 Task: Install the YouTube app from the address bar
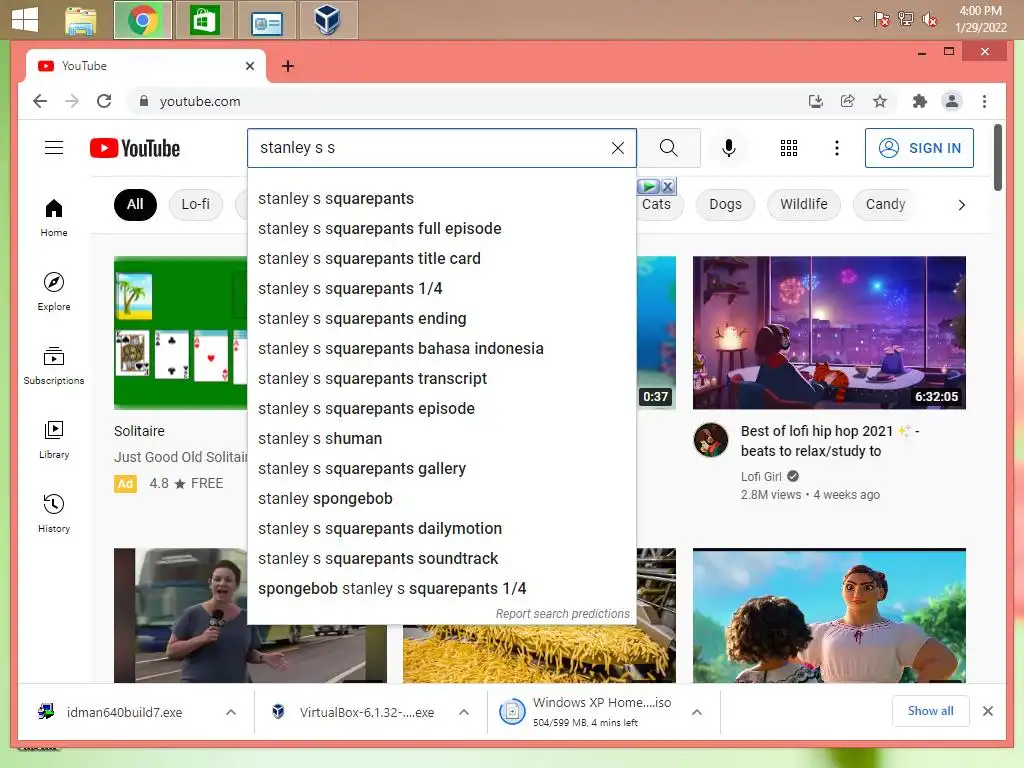815,101
